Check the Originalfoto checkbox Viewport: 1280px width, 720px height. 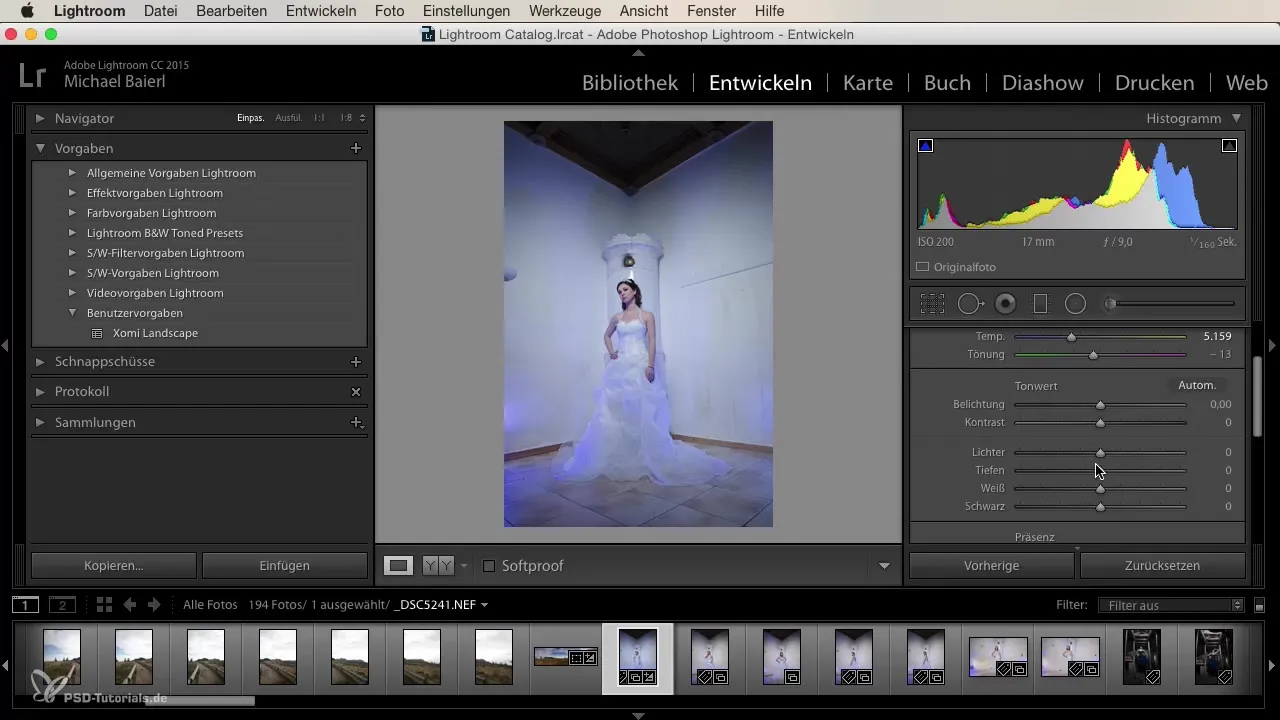coord(923,267)
